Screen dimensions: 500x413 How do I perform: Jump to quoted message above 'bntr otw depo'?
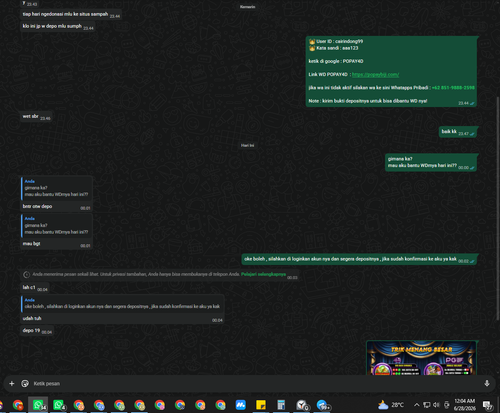point(56,188)
